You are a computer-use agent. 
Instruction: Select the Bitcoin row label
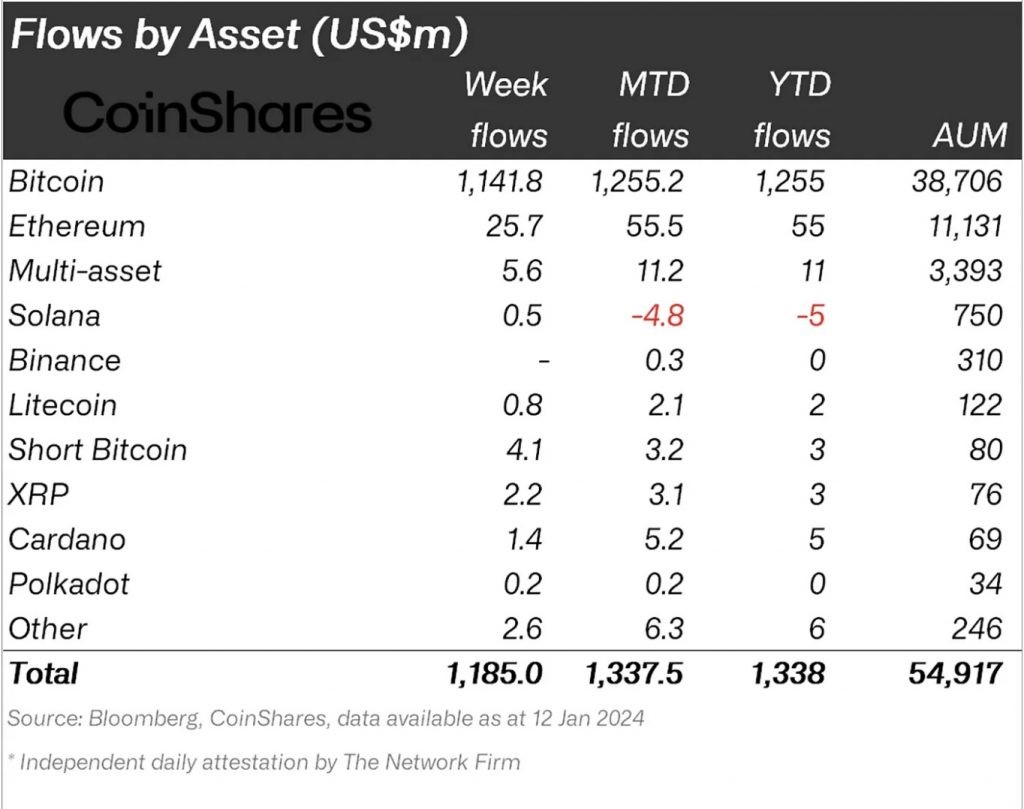[56, 181]
